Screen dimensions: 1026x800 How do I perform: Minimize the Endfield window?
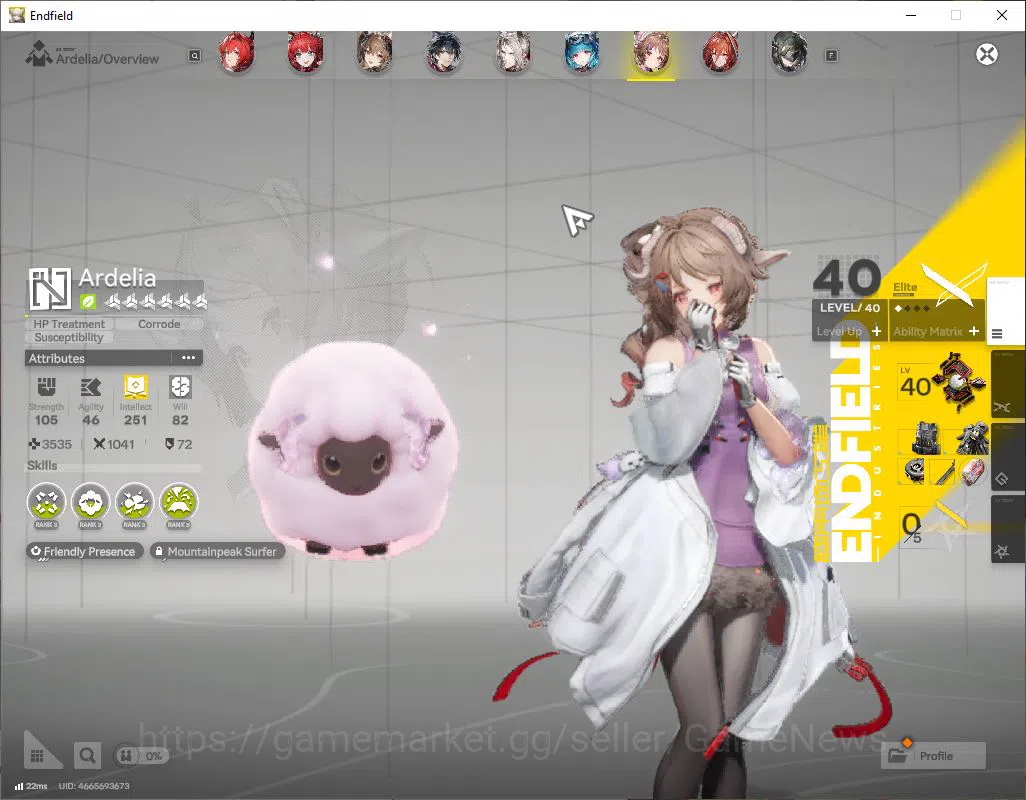click(x=910, y=15)
